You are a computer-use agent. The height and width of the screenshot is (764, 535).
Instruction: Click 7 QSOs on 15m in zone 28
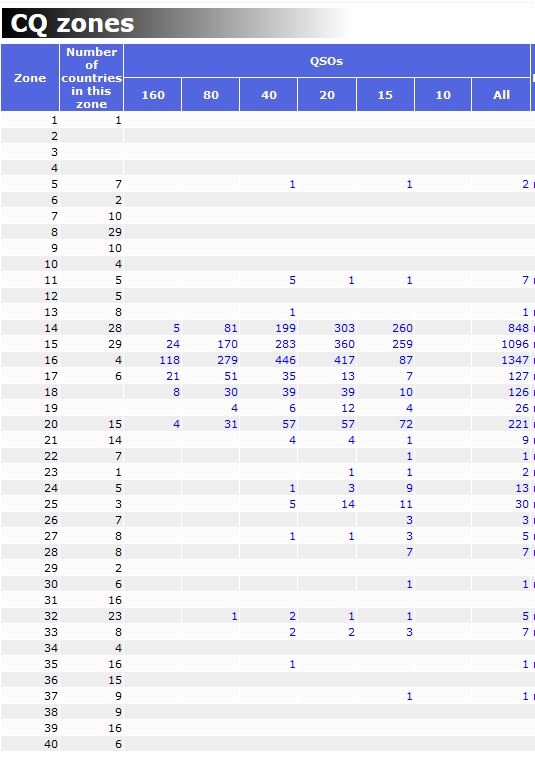pos(409,552)
